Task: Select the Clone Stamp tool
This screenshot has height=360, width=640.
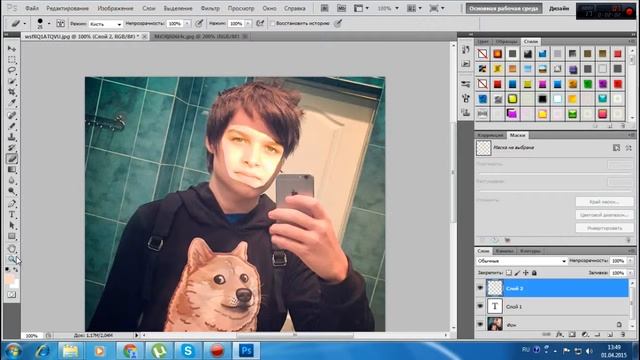Action: 12,137
